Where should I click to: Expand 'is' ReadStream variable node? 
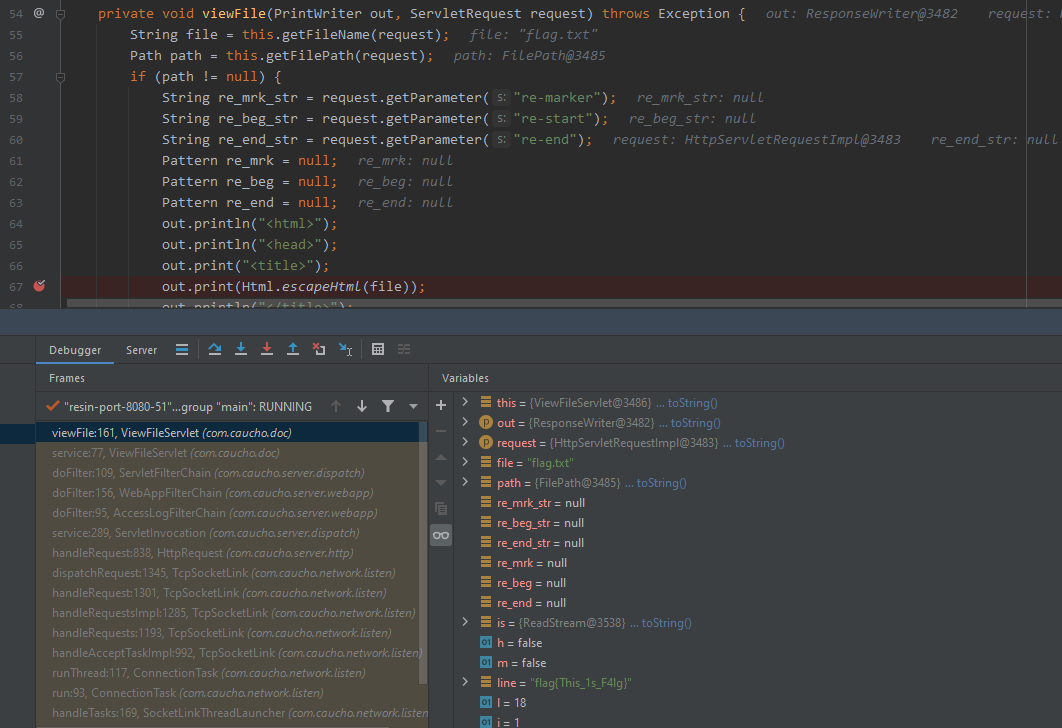pos(465,622)
